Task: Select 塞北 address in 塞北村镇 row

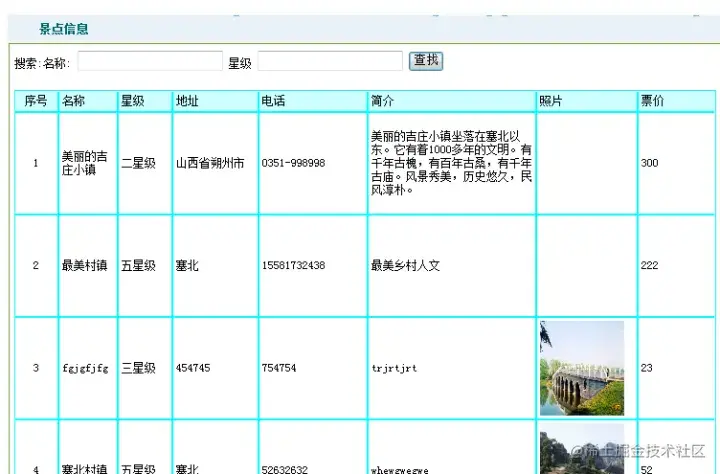Action: 187,469
